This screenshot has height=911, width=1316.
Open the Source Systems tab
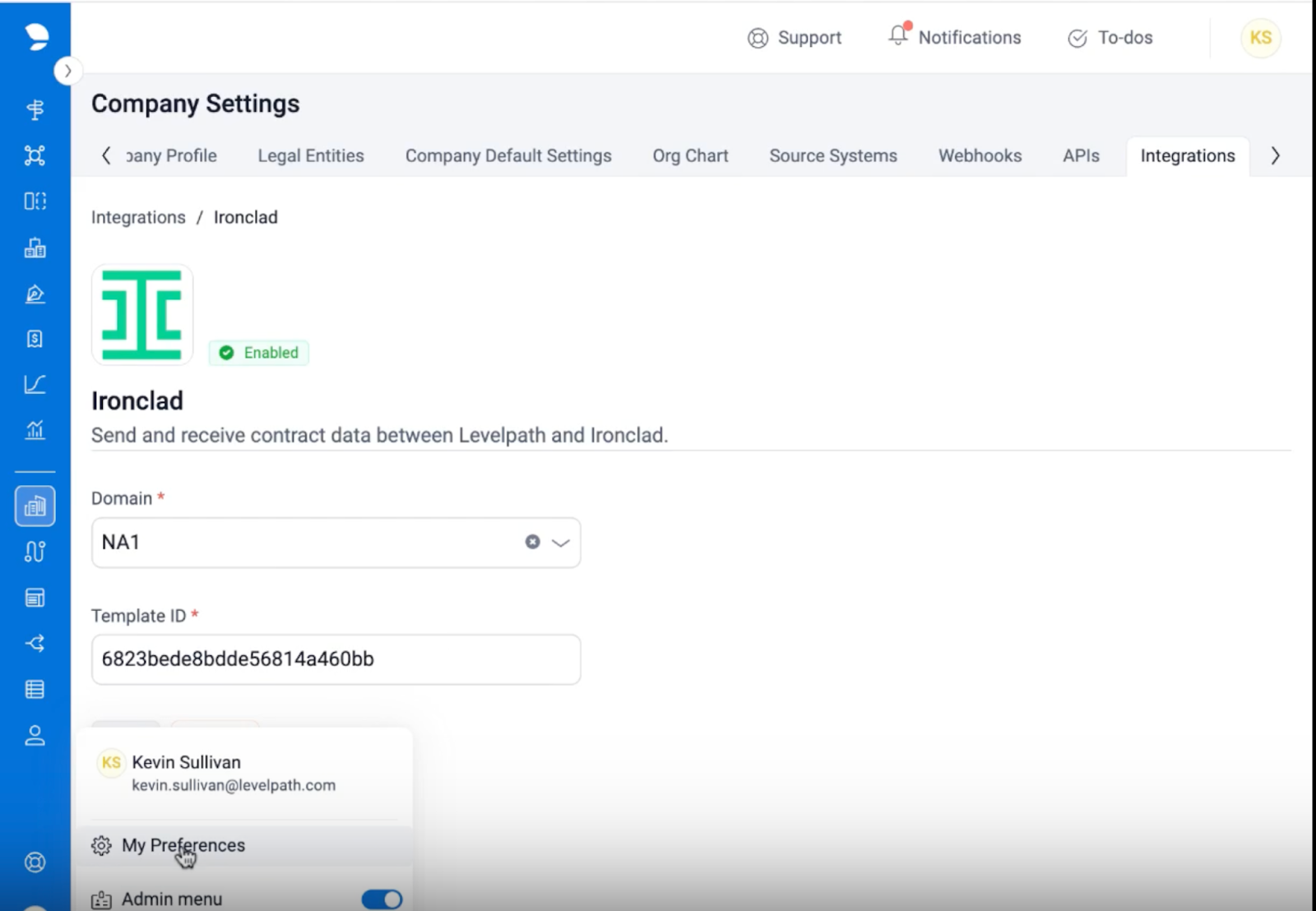832,156
